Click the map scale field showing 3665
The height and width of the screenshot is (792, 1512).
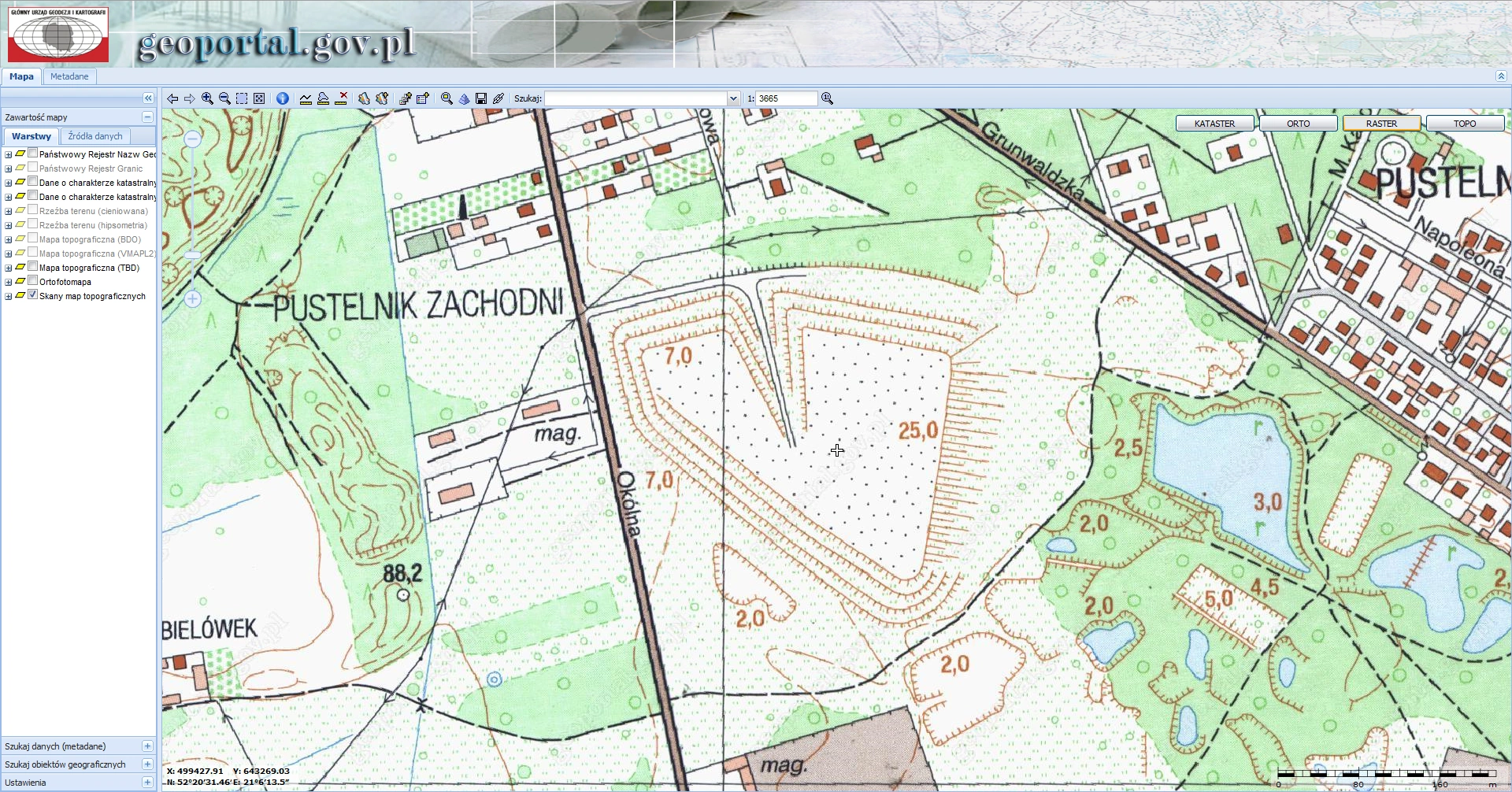787,98
